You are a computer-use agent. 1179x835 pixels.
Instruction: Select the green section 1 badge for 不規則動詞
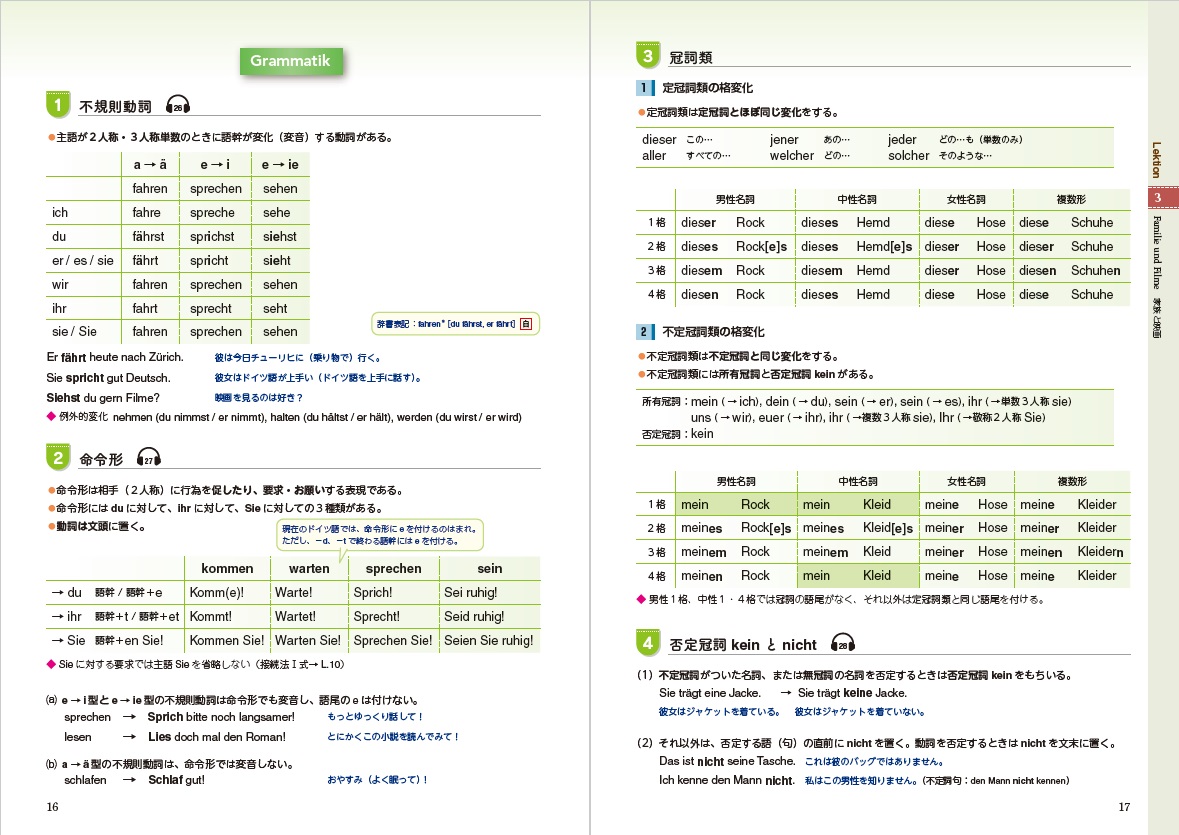pos(59,105)
